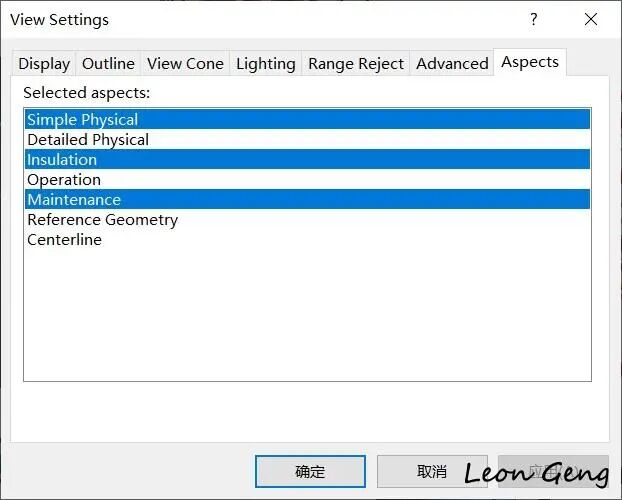Select the Detailed Physical aspect
The height and width of the screenshot is (500, 622).
pos(307,140)
